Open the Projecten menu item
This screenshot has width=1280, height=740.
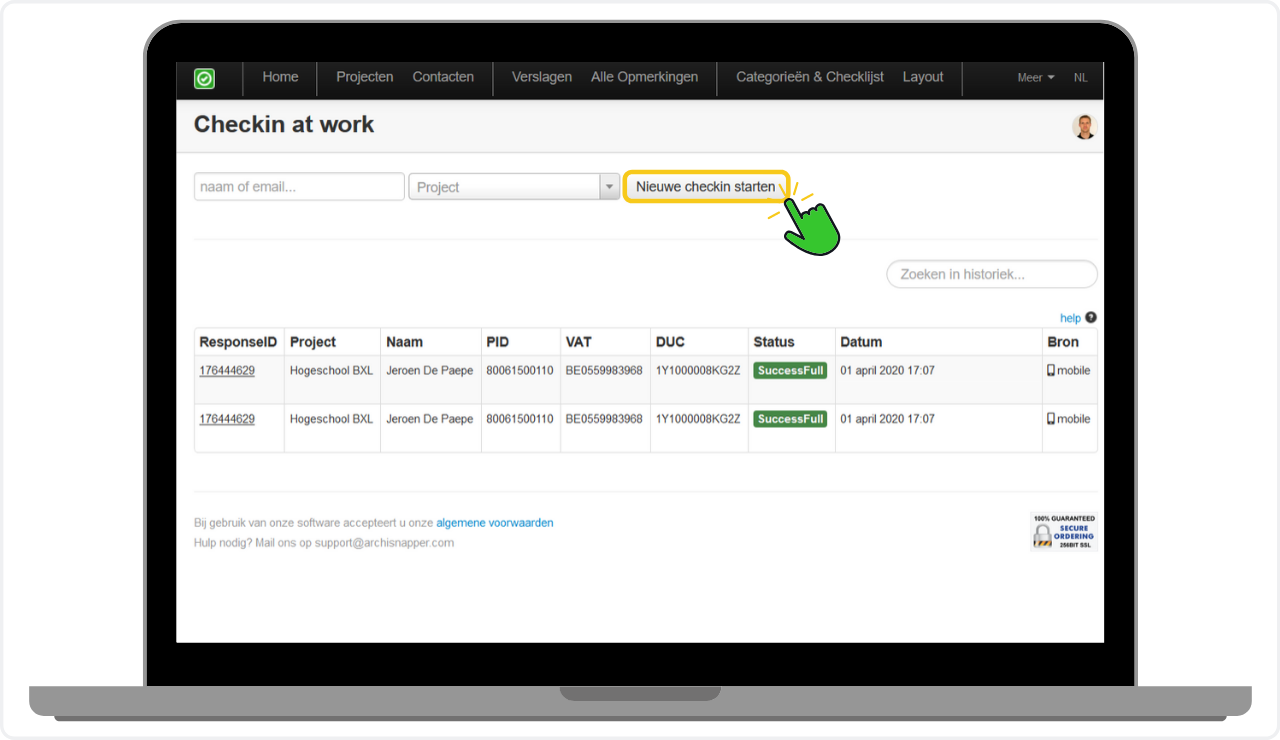coord(364,77)
